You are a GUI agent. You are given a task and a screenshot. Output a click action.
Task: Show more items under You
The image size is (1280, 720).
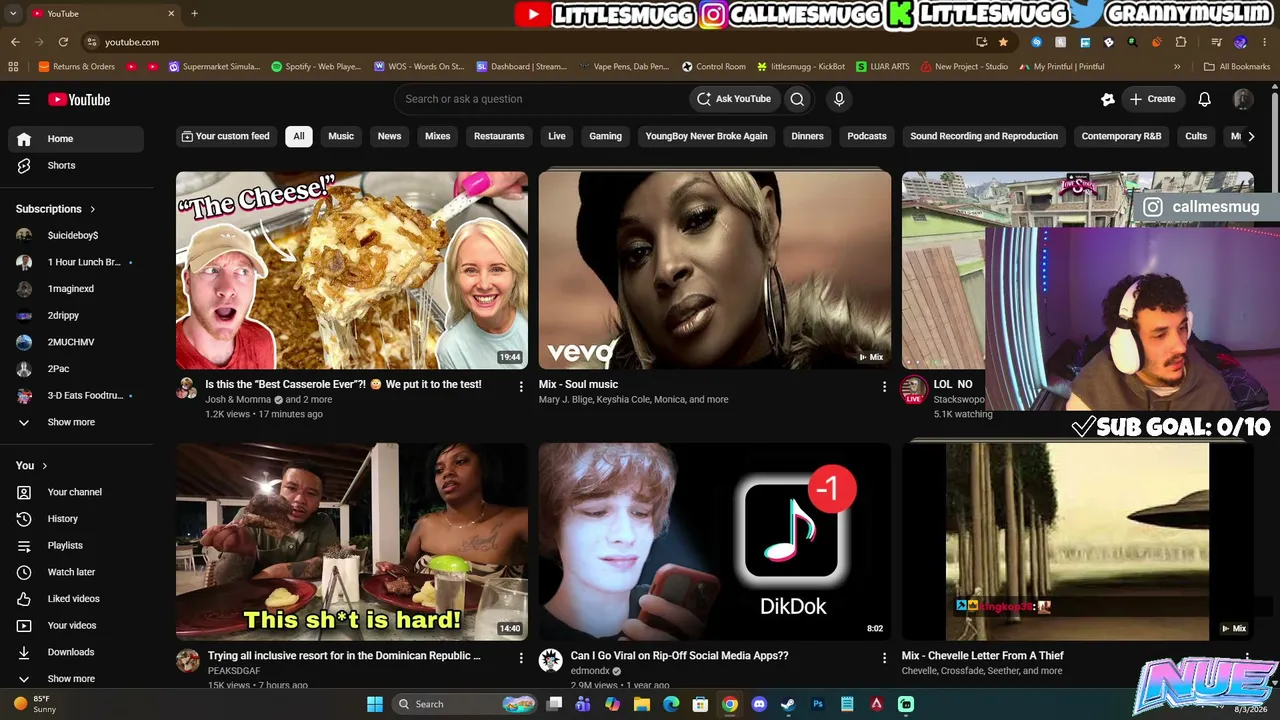click(76, 679)
